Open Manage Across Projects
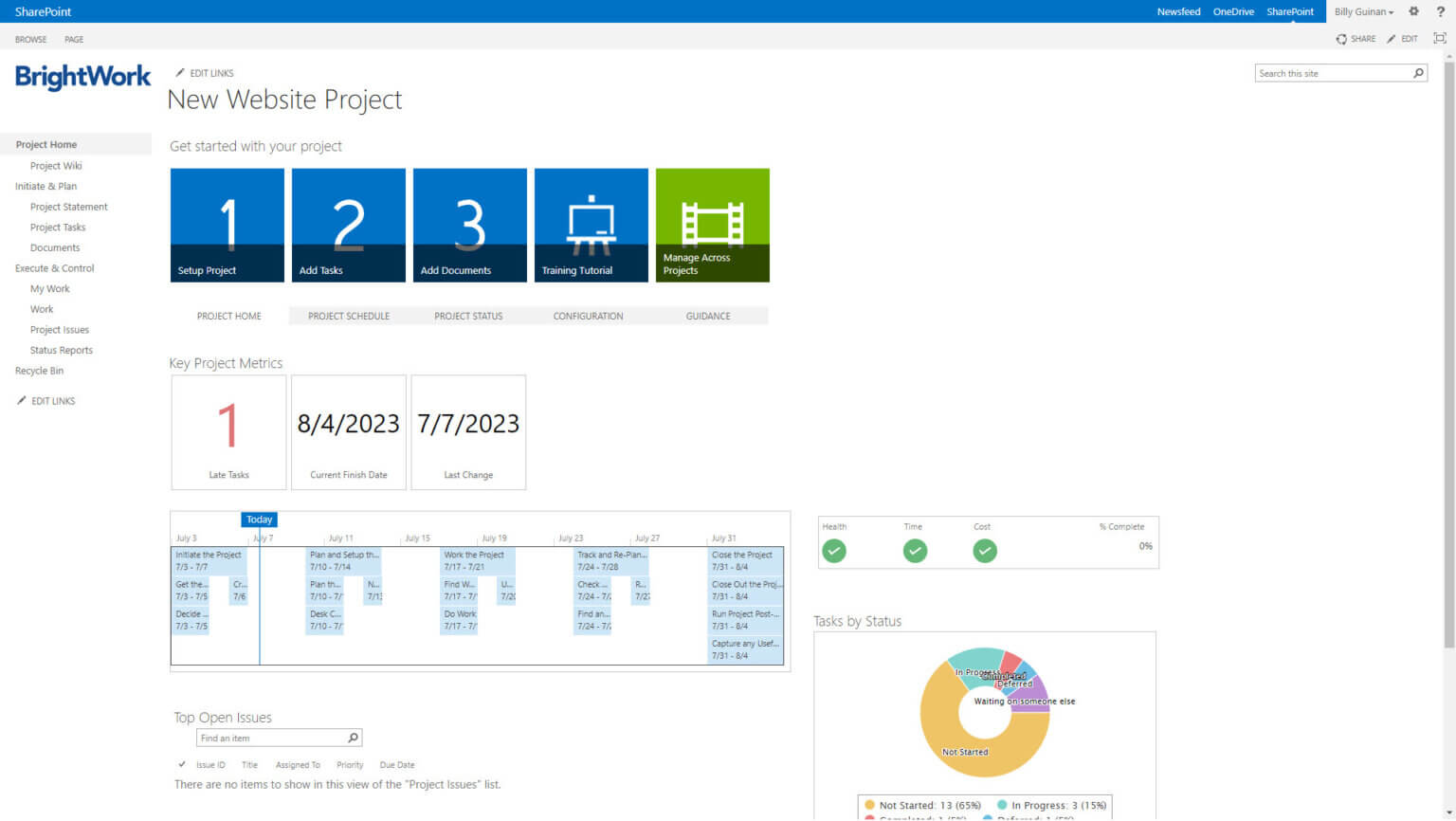Screen dimensions: 1456x821 pos(712,225)
